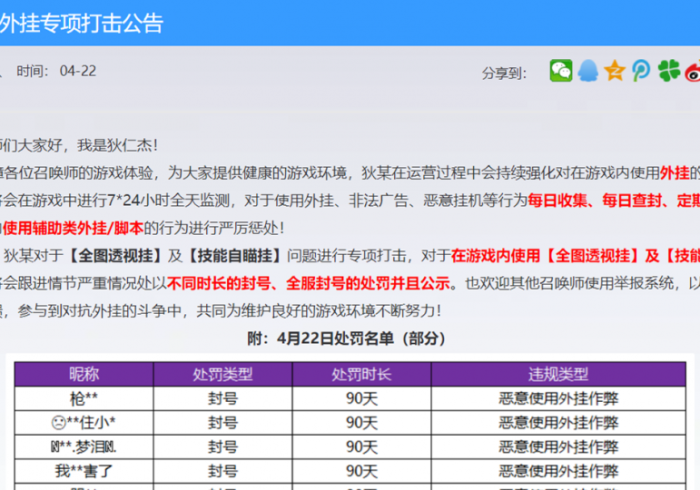Click 90天 in the first table row
The width and height of the screenshot is (700, 490).
[362, 398]
